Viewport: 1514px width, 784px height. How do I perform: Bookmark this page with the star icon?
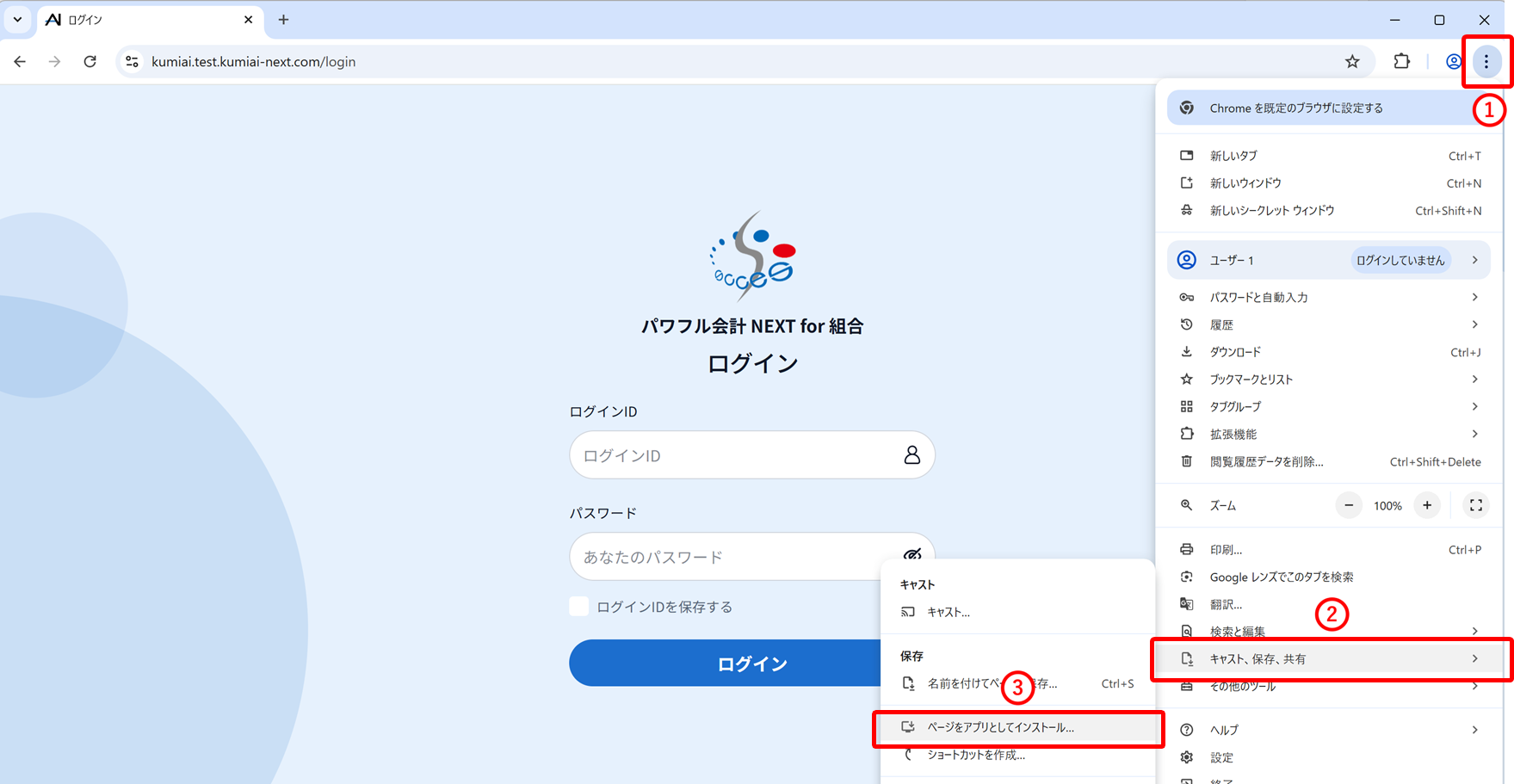pyautogui.click(x=1352, y=62)
